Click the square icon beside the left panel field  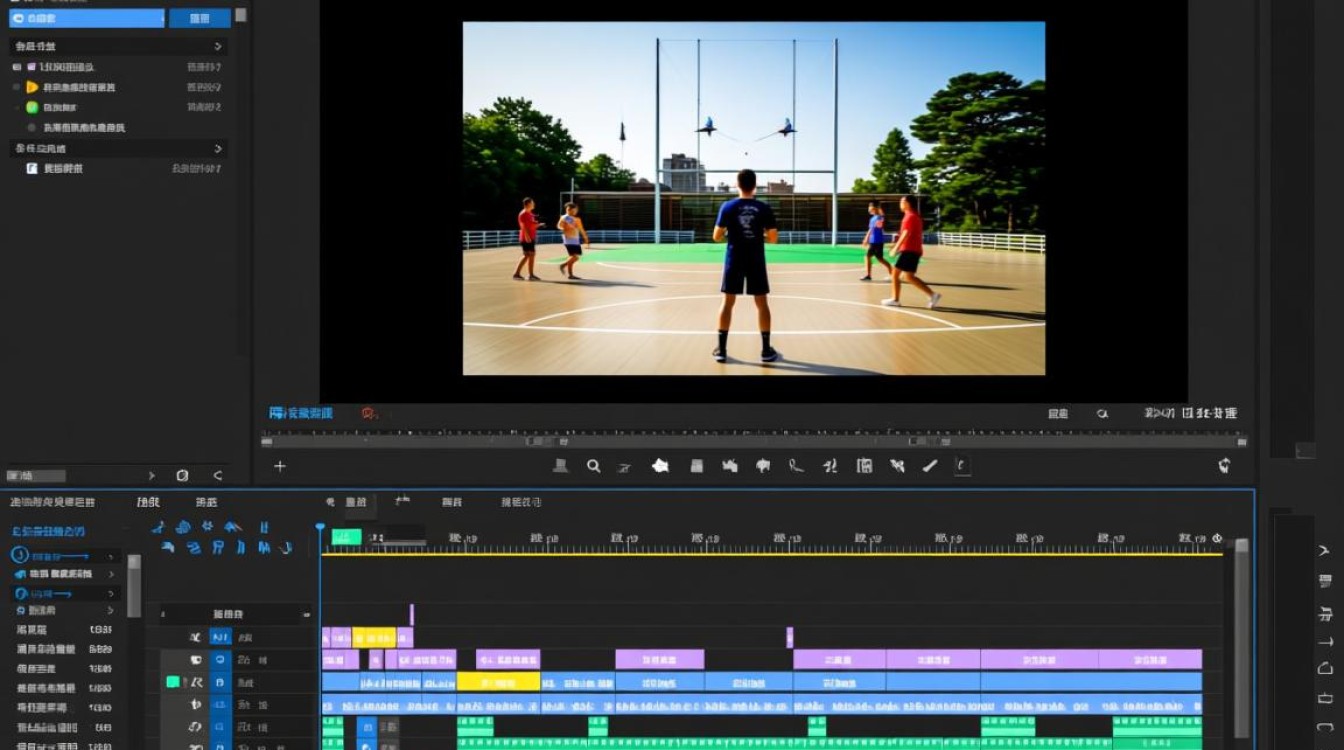tap(182, 476)
